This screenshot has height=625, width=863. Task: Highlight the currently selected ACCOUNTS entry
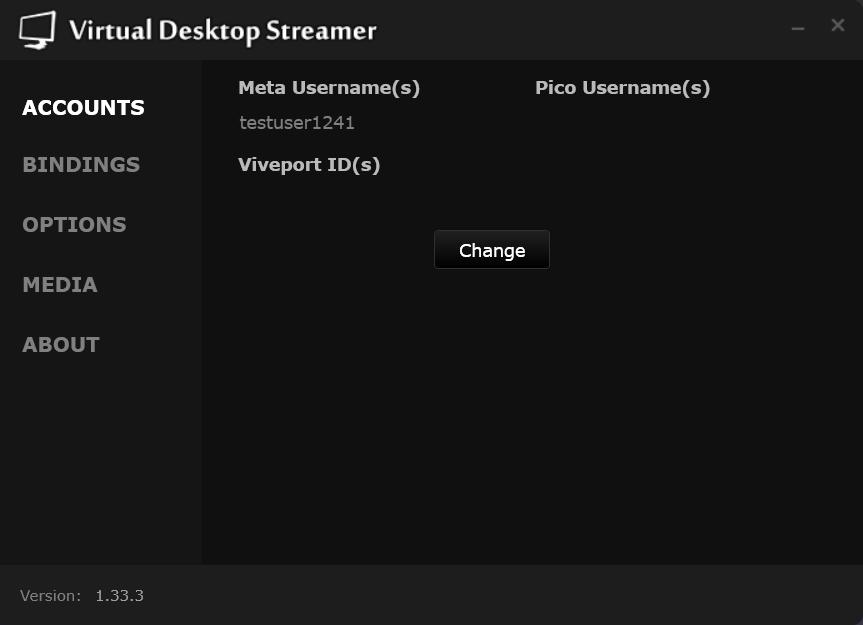pos(83,107)
